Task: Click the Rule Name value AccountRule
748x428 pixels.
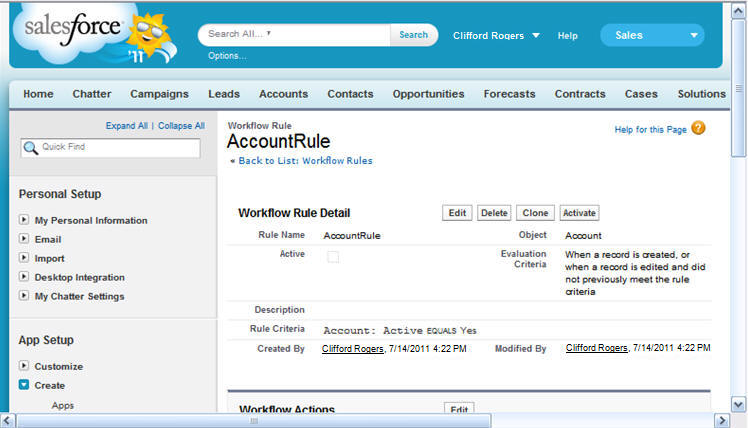Action: pyautogui.click(x=352, y=235)
